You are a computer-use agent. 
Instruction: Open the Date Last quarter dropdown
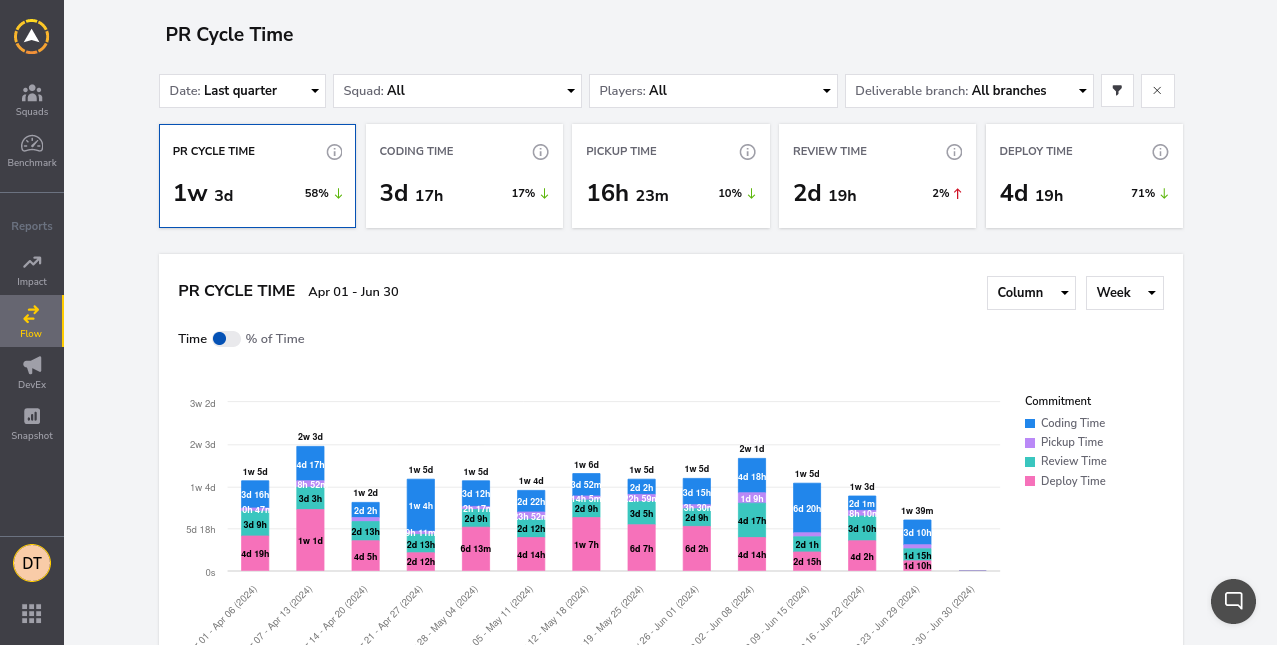(243, 90)
